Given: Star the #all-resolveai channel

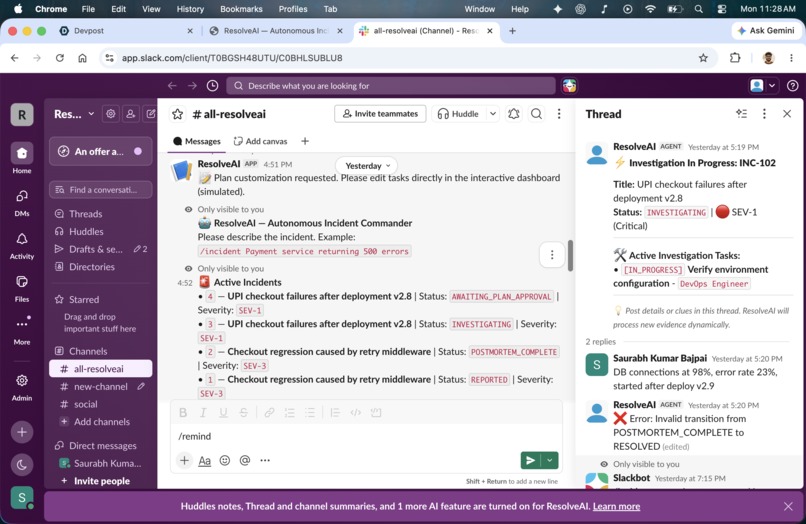Looking at the screenshot, I should click(x=177, y=114).
